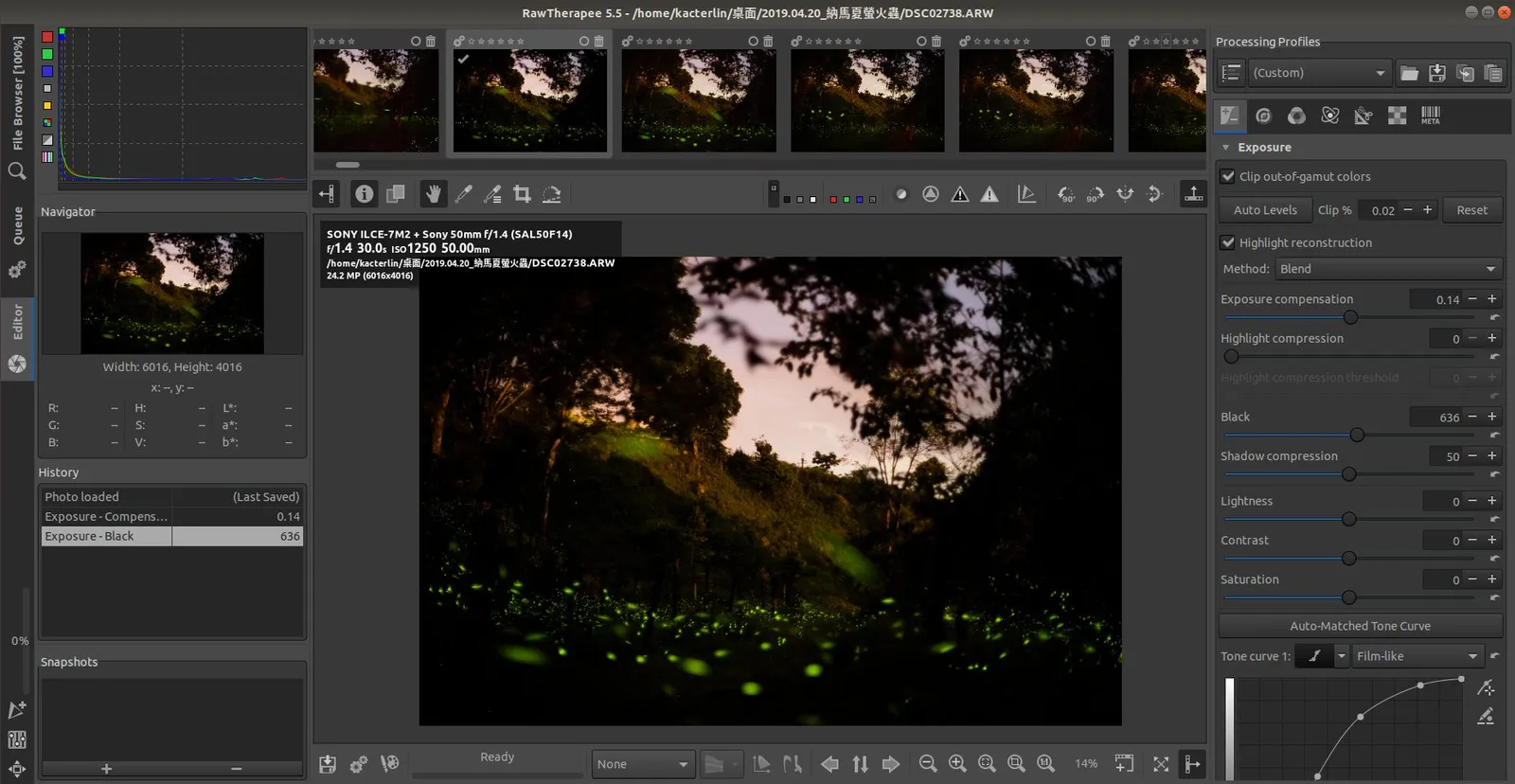Open the Transform tab
Viewport: 1515px width, 784px height.
click(x=1363, y=116)
